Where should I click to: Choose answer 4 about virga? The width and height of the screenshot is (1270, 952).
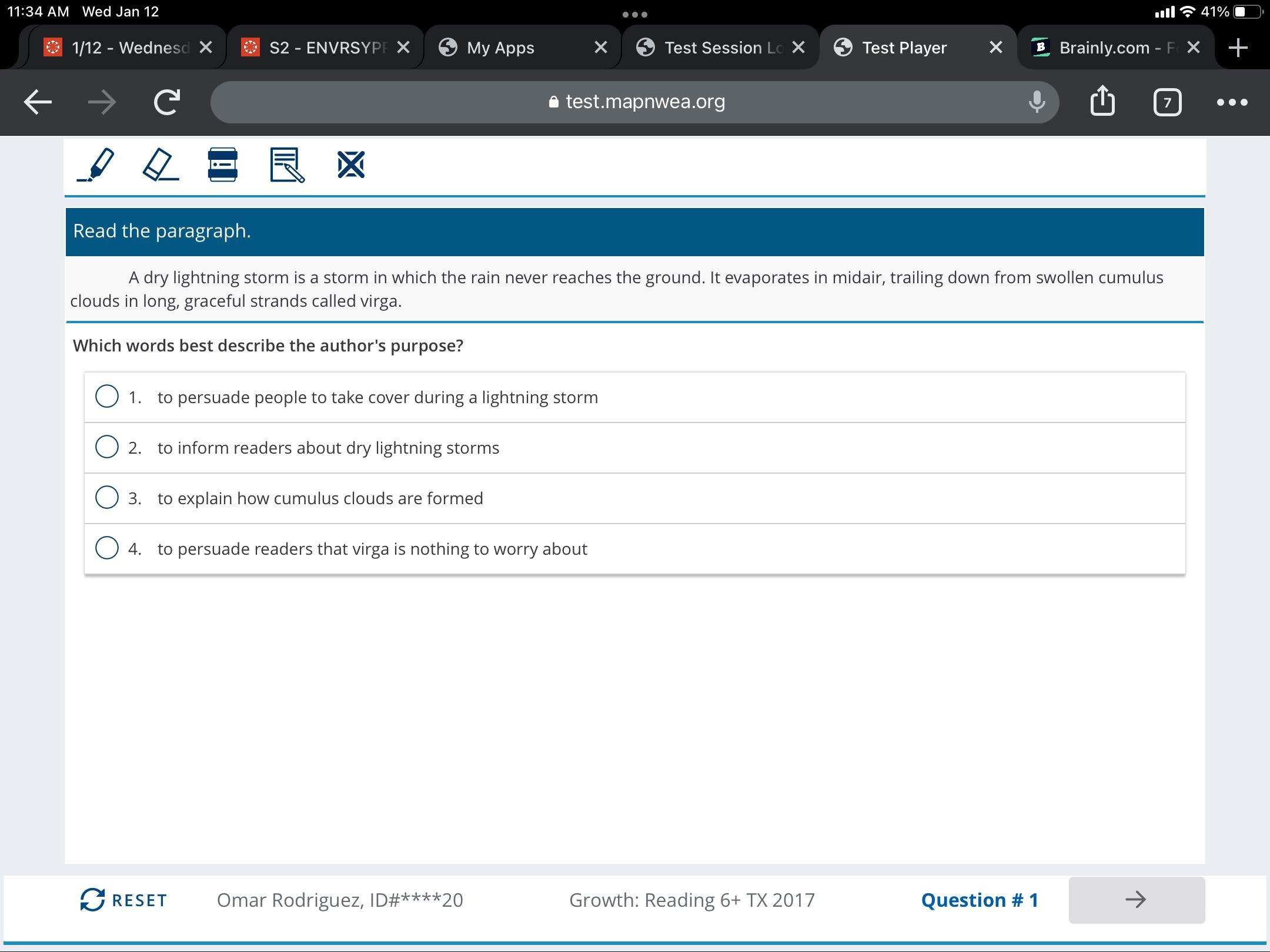[x=107, y=548]
